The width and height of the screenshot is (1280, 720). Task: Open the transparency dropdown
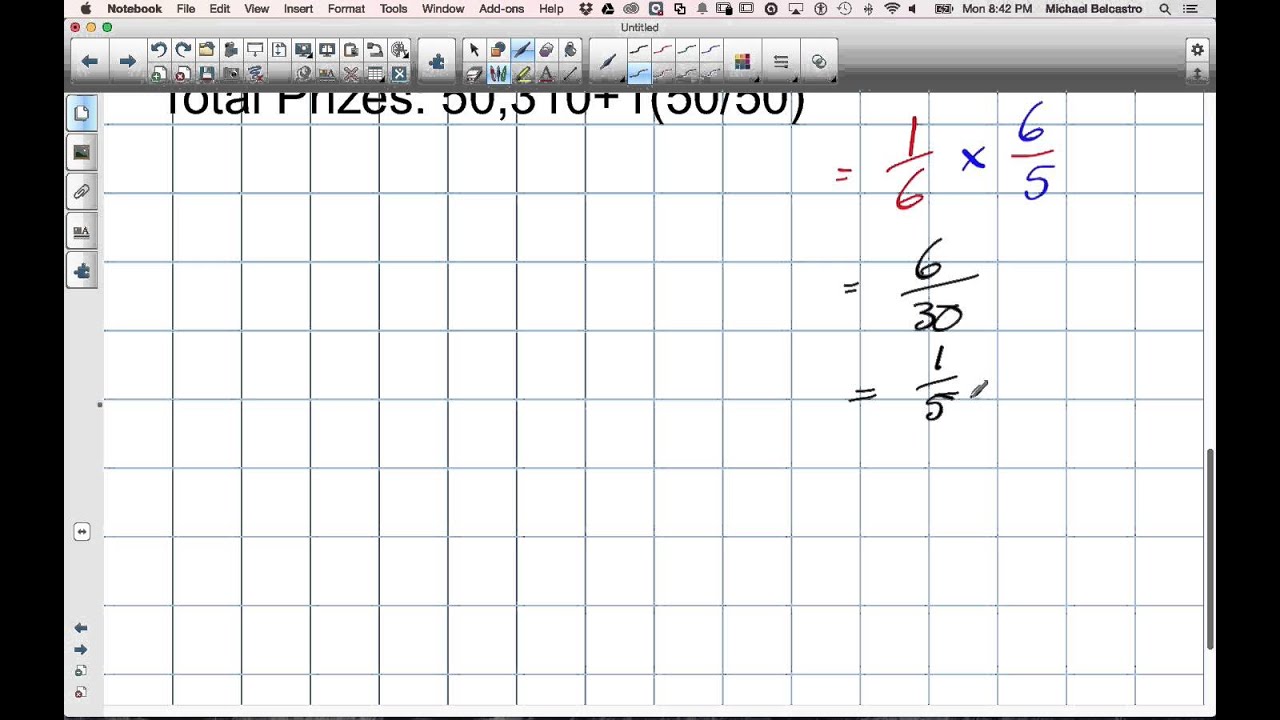(x=819, y=62)
